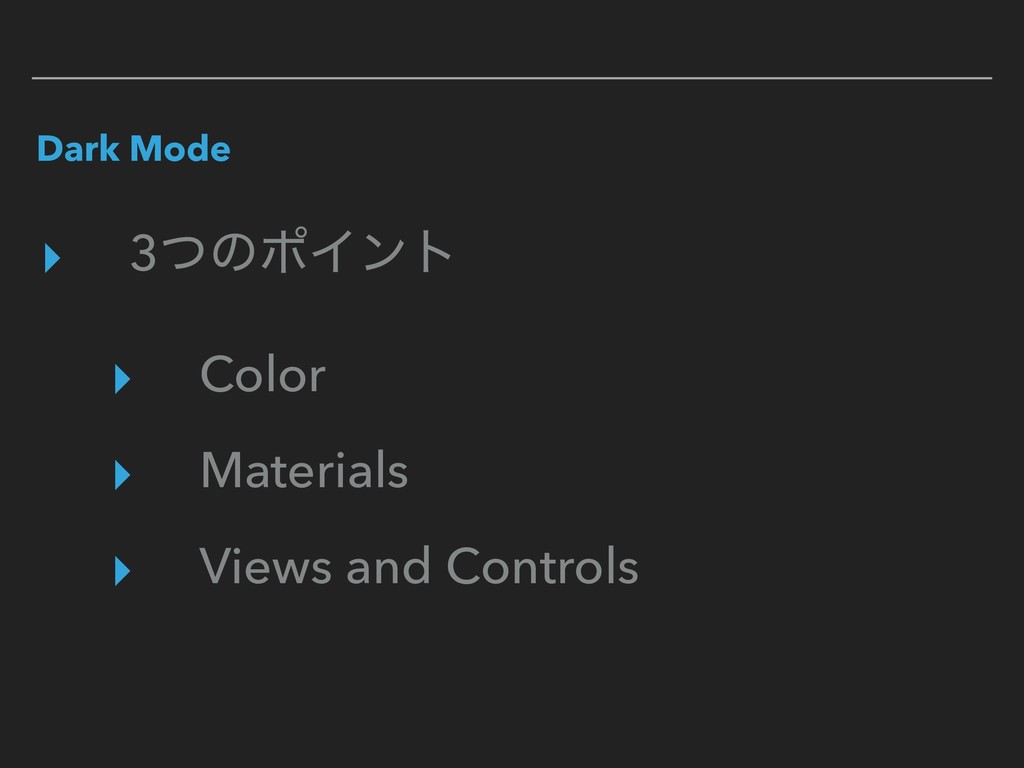
Task: Click the blue triangle beside 3つのポイント
Action: coord(52,257)
